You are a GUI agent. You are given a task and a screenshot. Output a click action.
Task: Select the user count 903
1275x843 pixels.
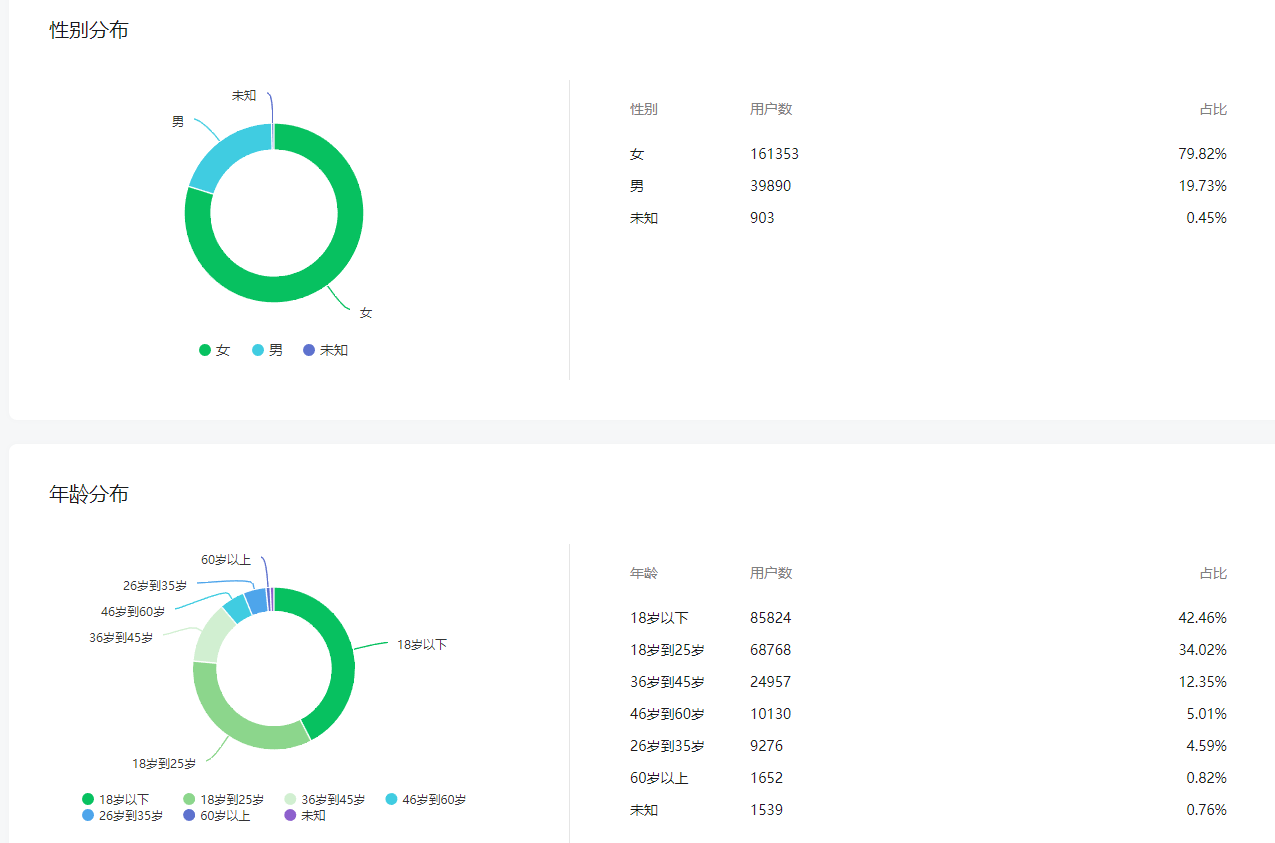tap(762, 218)
